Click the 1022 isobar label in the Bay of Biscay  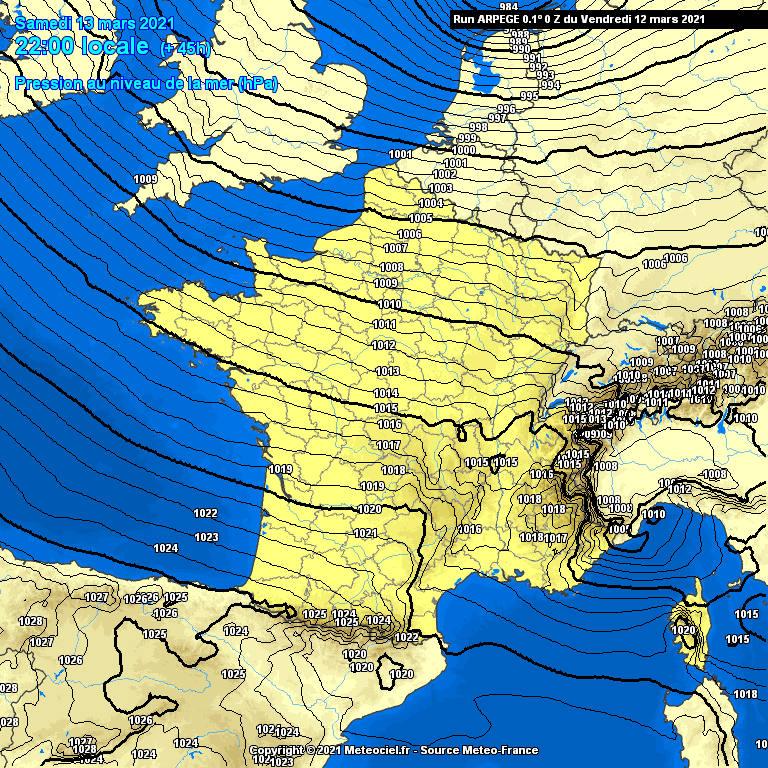206,513
